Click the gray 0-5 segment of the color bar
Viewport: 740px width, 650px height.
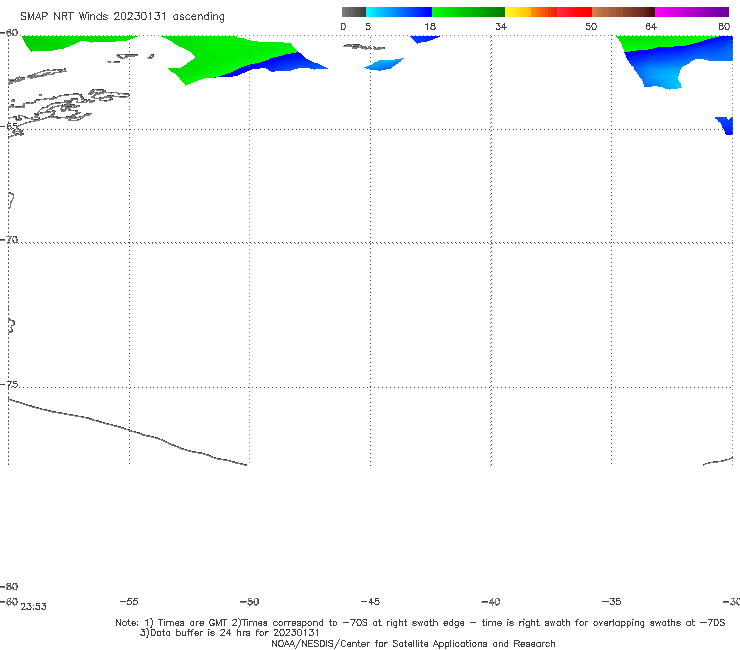tap(354, 12)
